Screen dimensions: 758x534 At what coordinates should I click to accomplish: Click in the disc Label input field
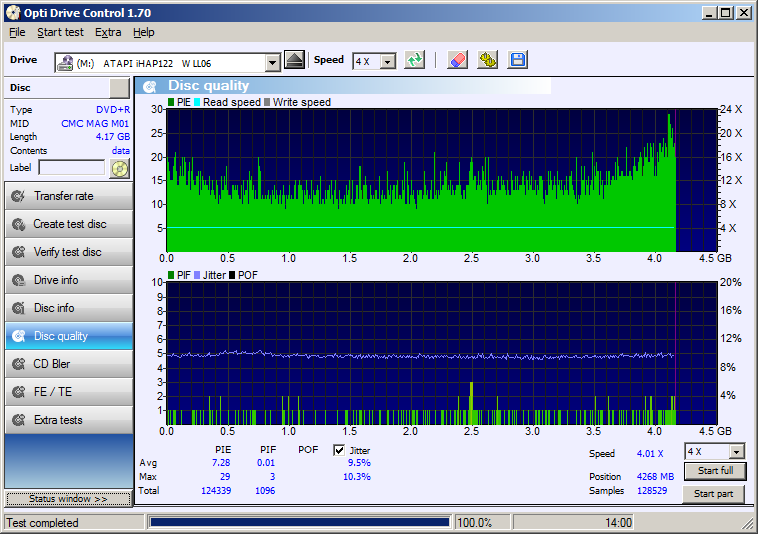(72, 168)
